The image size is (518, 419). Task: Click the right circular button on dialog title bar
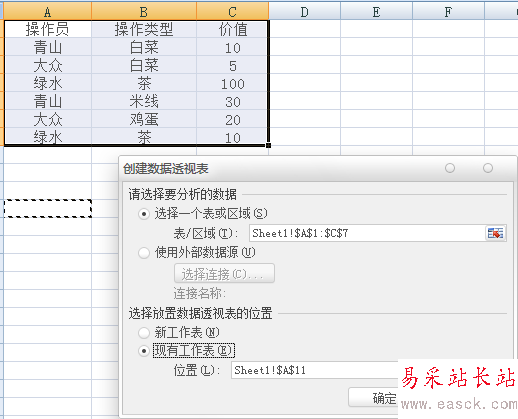[488, 168]
